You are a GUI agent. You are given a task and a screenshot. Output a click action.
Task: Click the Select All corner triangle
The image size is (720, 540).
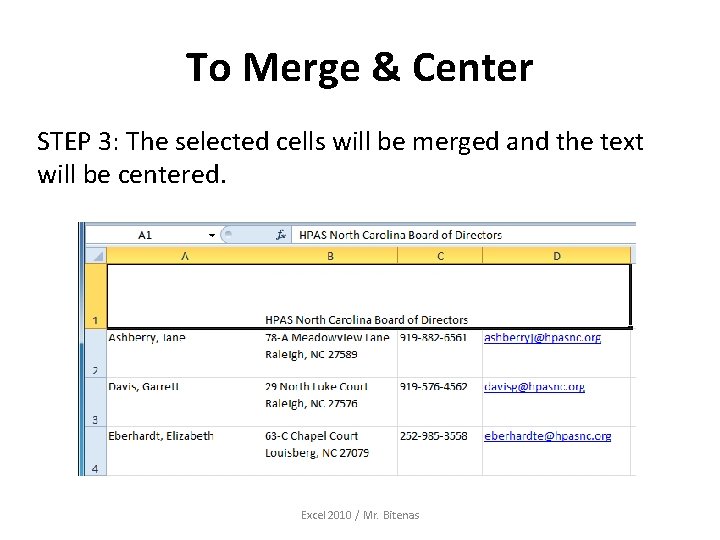pos(96,256)
